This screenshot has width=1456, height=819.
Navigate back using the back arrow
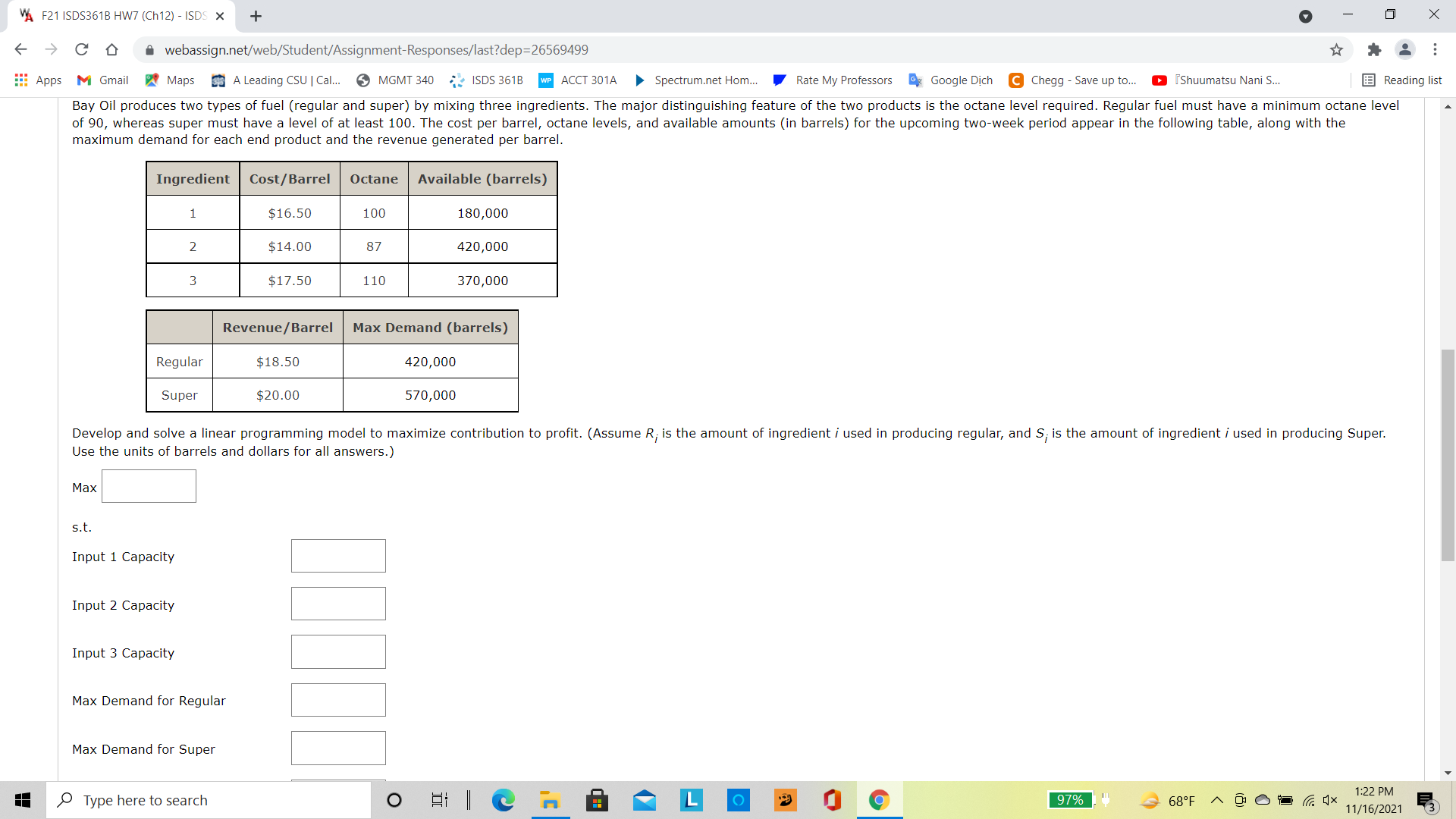[x=20, y=49]
